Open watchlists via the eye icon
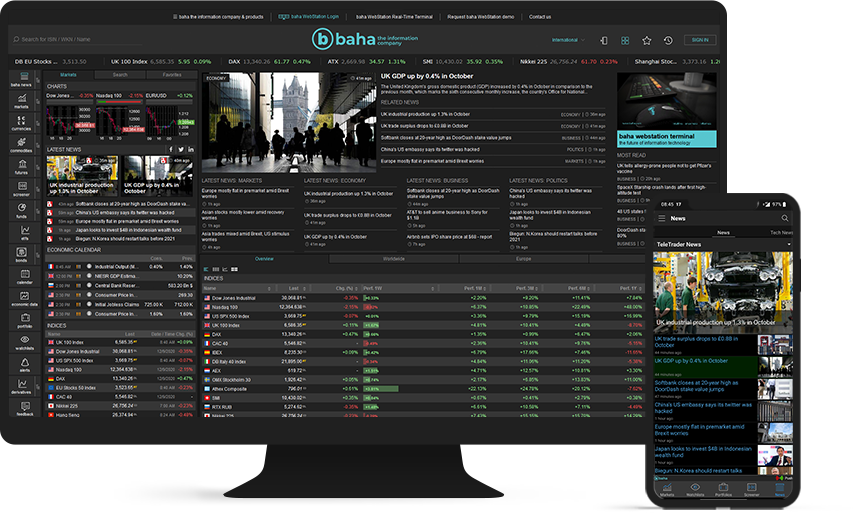The height and width of the screenshot is (513, 853). pos(21,343)
